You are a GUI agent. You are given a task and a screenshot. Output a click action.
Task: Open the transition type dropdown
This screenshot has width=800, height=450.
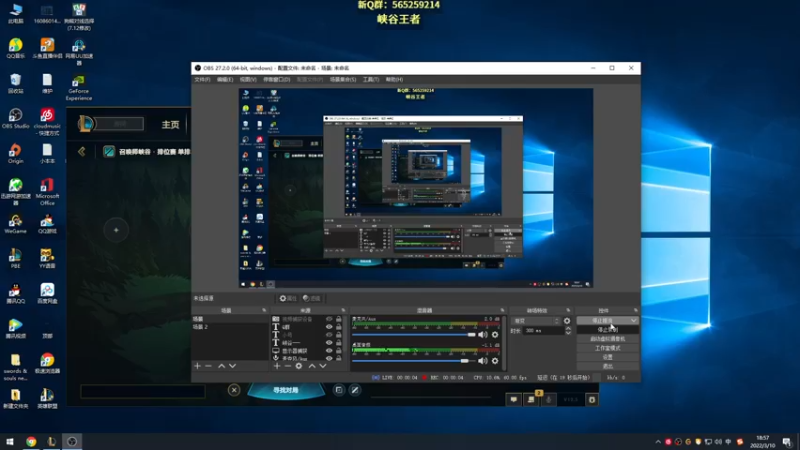536,321
